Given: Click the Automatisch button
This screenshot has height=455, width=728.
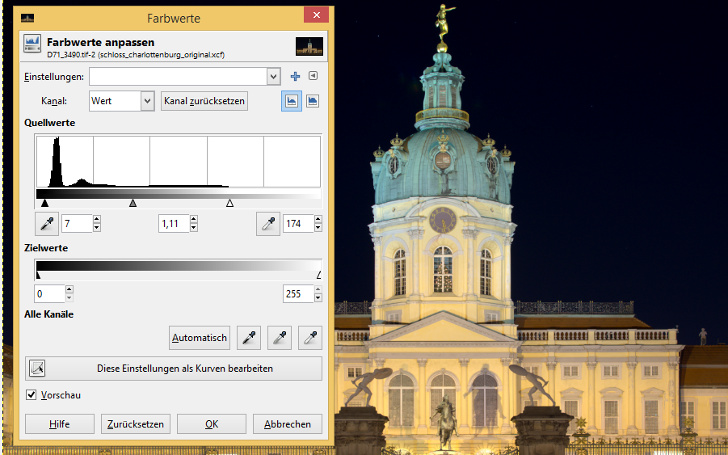Looking at the screenshot, I should [200, 338].
